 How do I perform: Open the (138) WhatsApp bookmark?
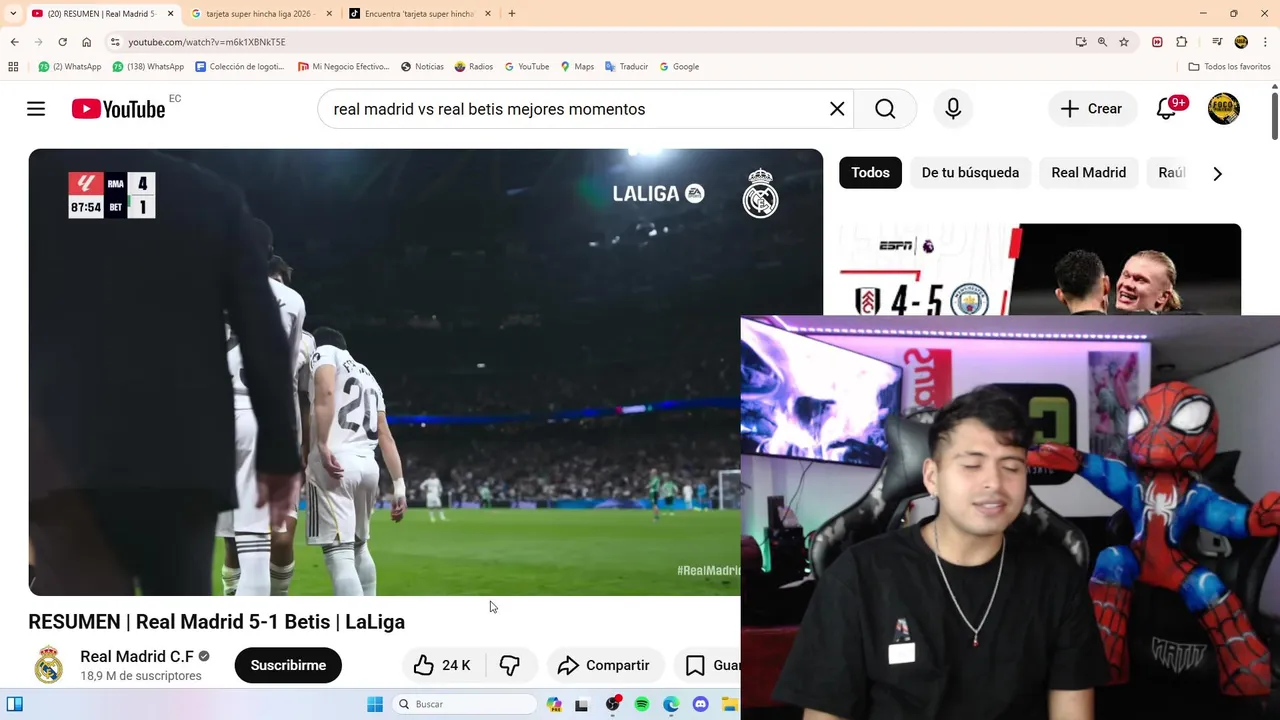148,67
